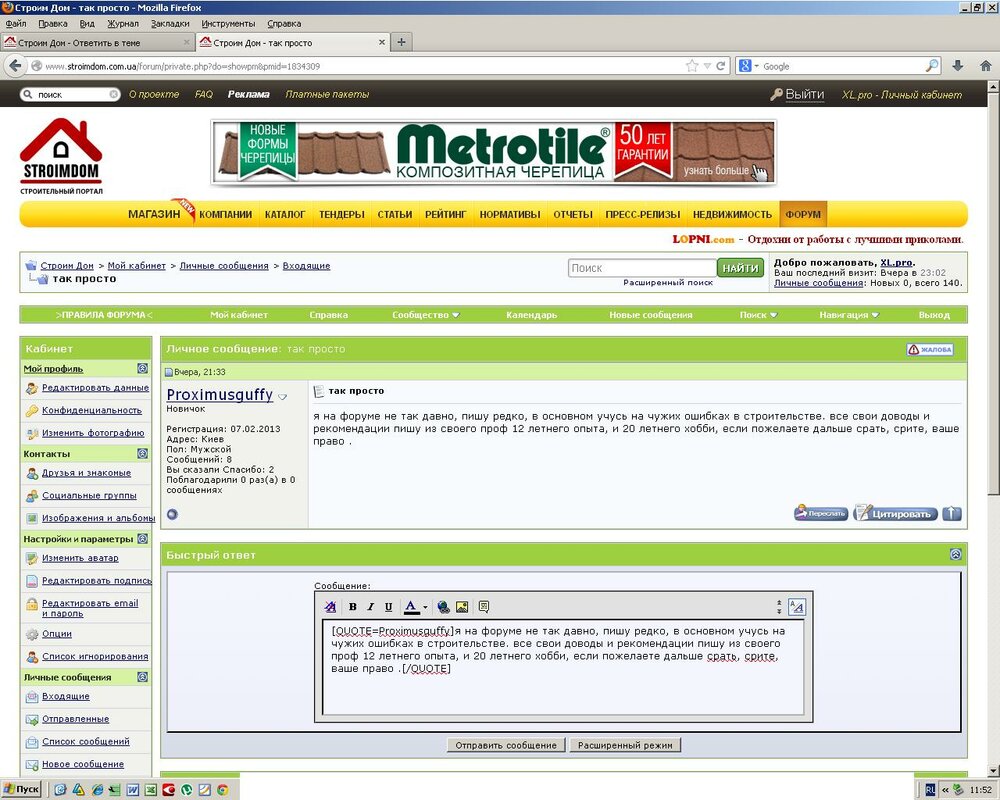Launch Google Chrome from the taskbar
Image resolution: width=1000 pixels, height=800 pixels.
pyautogui.click(x=223, y=790)
